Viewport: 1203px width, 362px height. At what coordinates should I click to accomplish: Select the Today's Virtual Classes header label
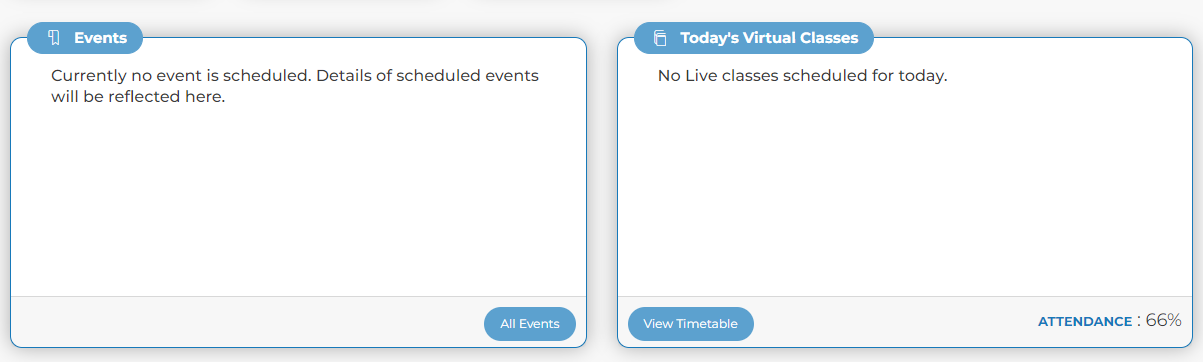pyautogui.click(x=769, y=38)
